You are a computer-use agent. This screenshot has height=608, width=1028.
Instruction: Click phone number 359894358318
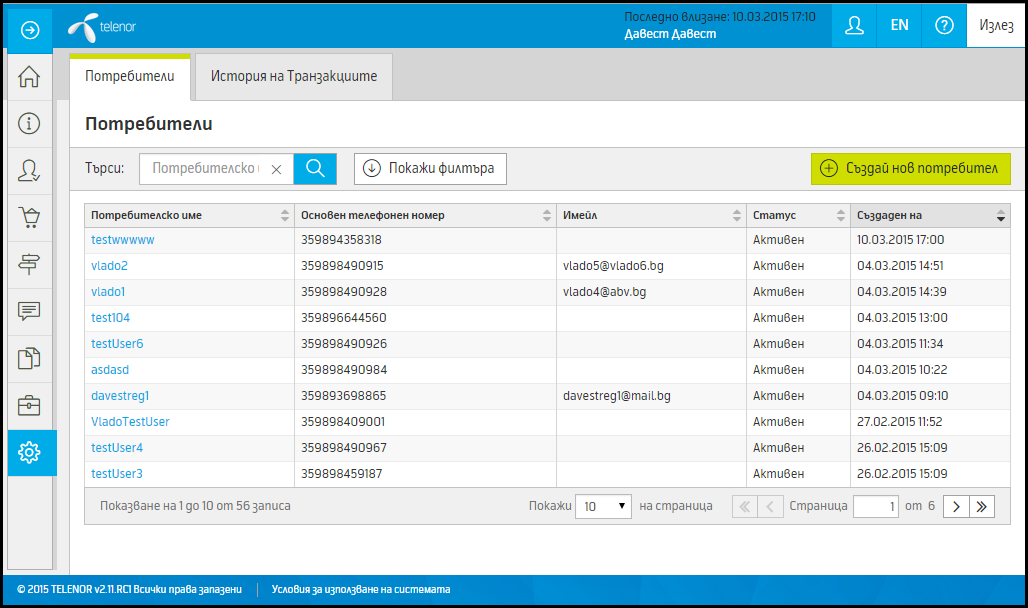point(341,240)
